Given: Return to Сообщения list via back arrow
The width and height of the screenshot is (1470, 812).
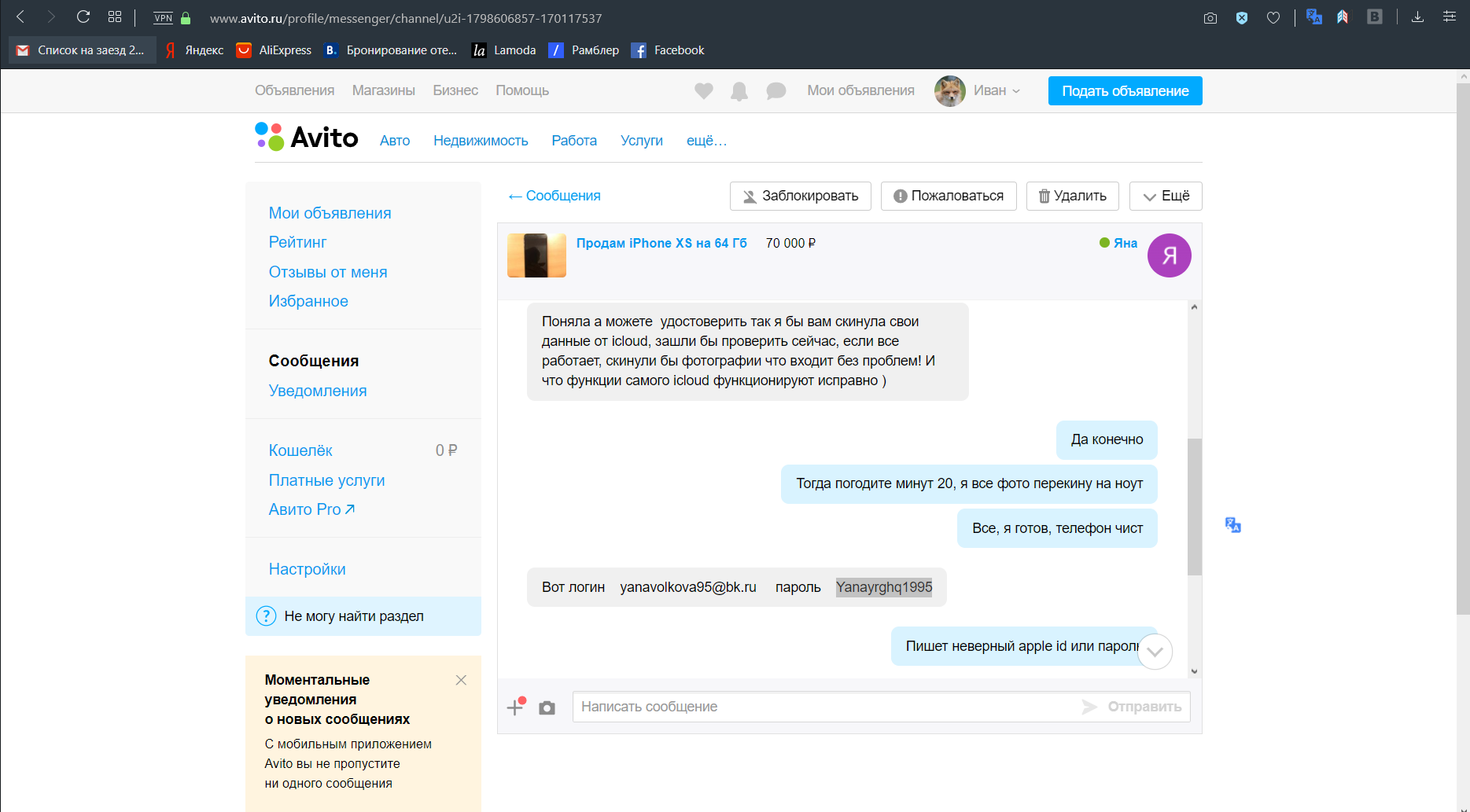Looking at the screenshot, I should coord(554,196).
